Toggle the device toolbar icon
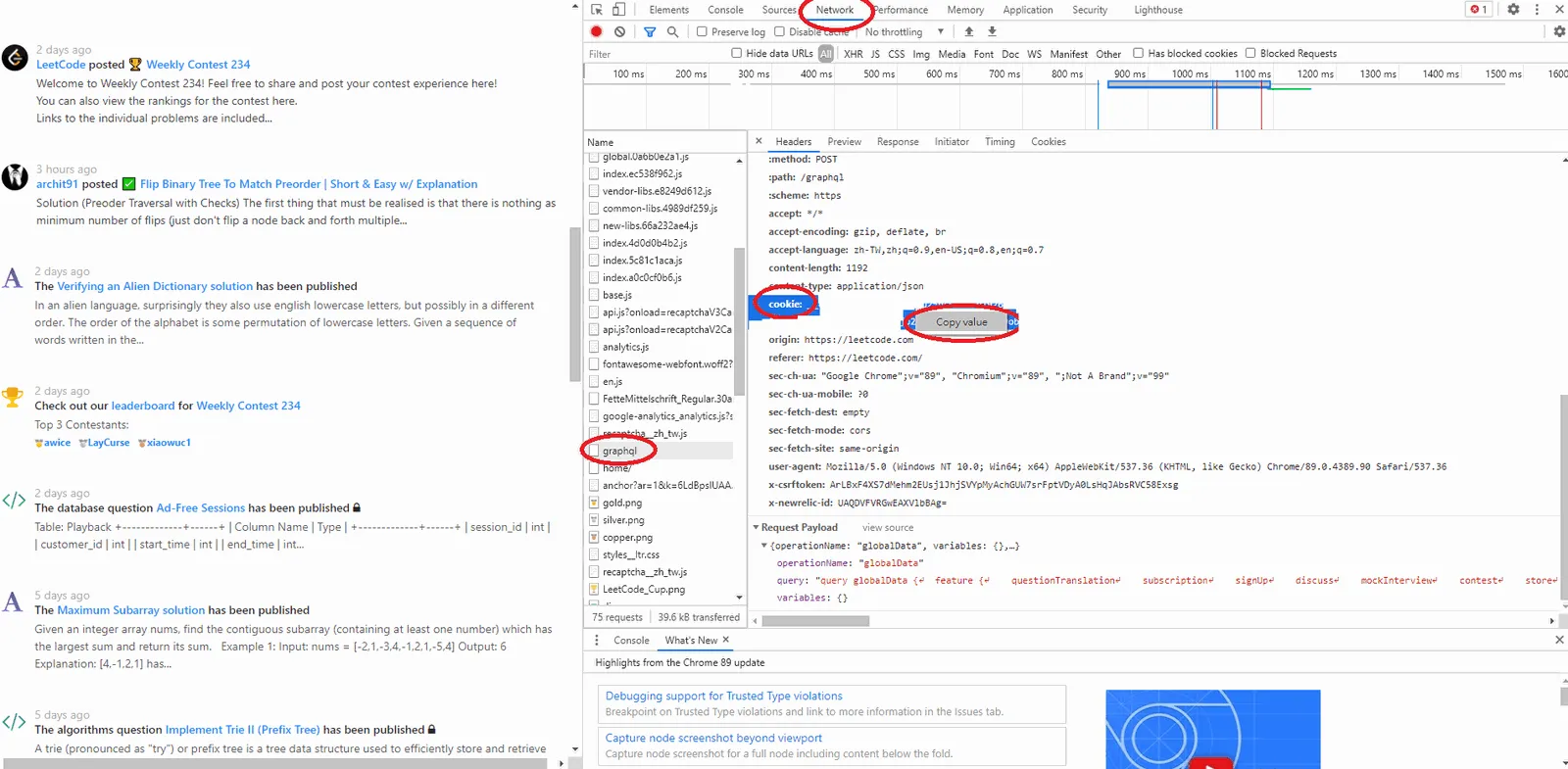Image resolution: width=1568 pixels, height=769 pixels. click(x=619, y=10)
